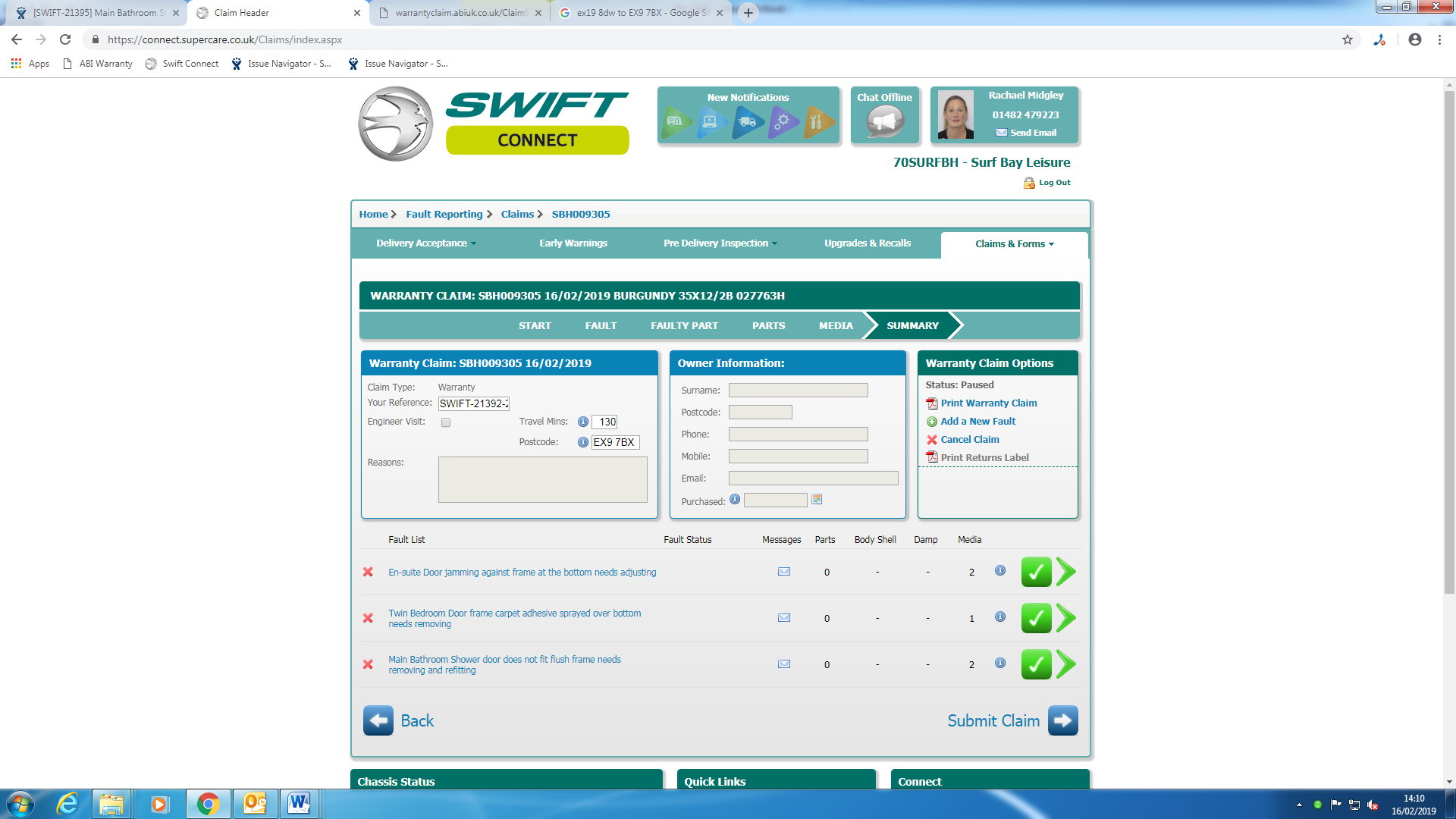Click the Print Warranty Claim link

(988, 403)
